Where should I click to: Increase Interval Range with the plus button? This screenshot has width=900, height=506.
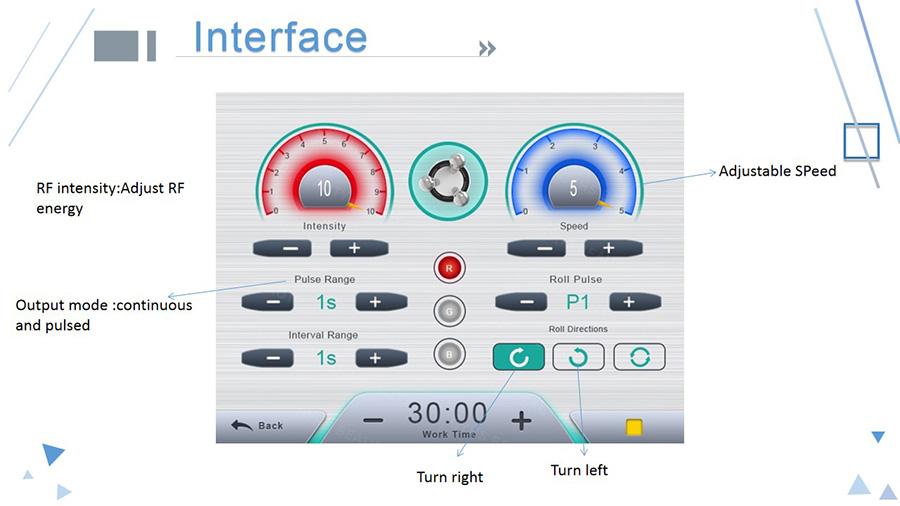(x=381, y=358)
